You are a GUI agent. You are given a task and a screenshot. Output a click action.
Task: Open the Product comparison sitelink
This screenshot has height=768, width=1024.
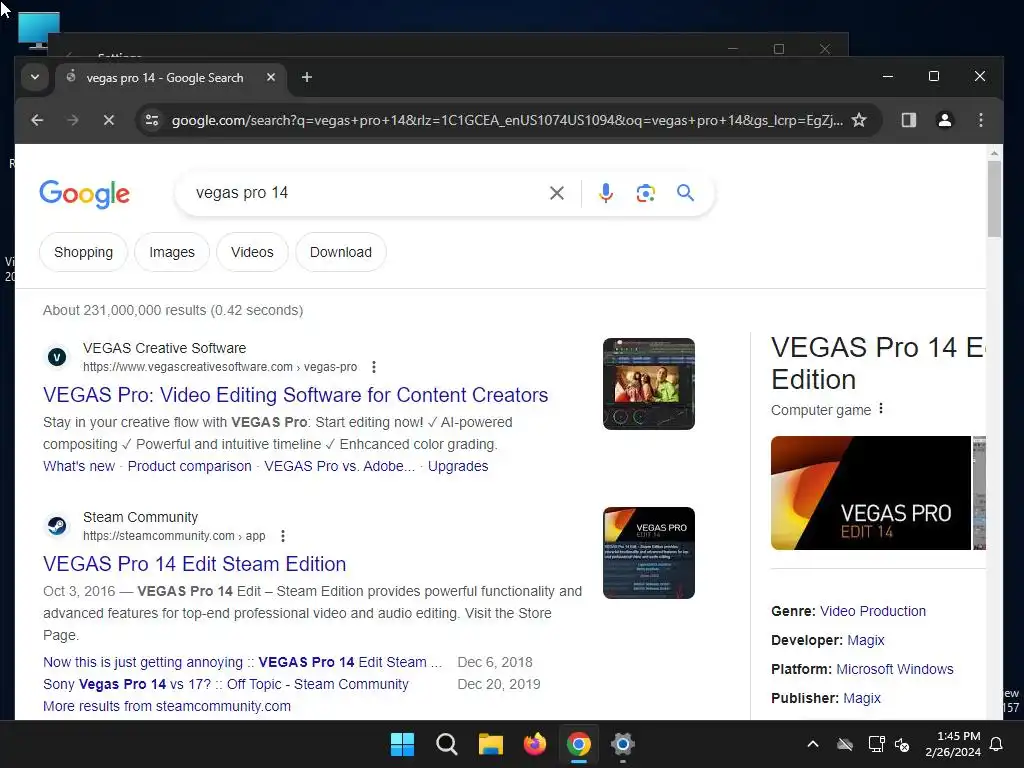(x=189, y=466)
